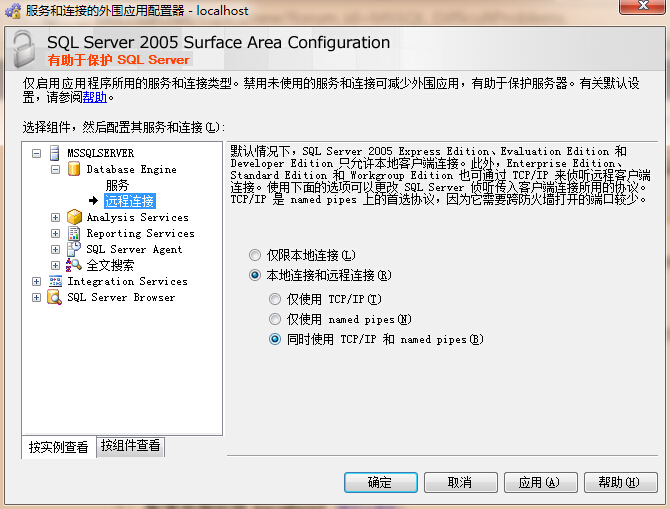Select the MSSQLSERVER tree label
The image size is (670, 509).
coord(101,153)
